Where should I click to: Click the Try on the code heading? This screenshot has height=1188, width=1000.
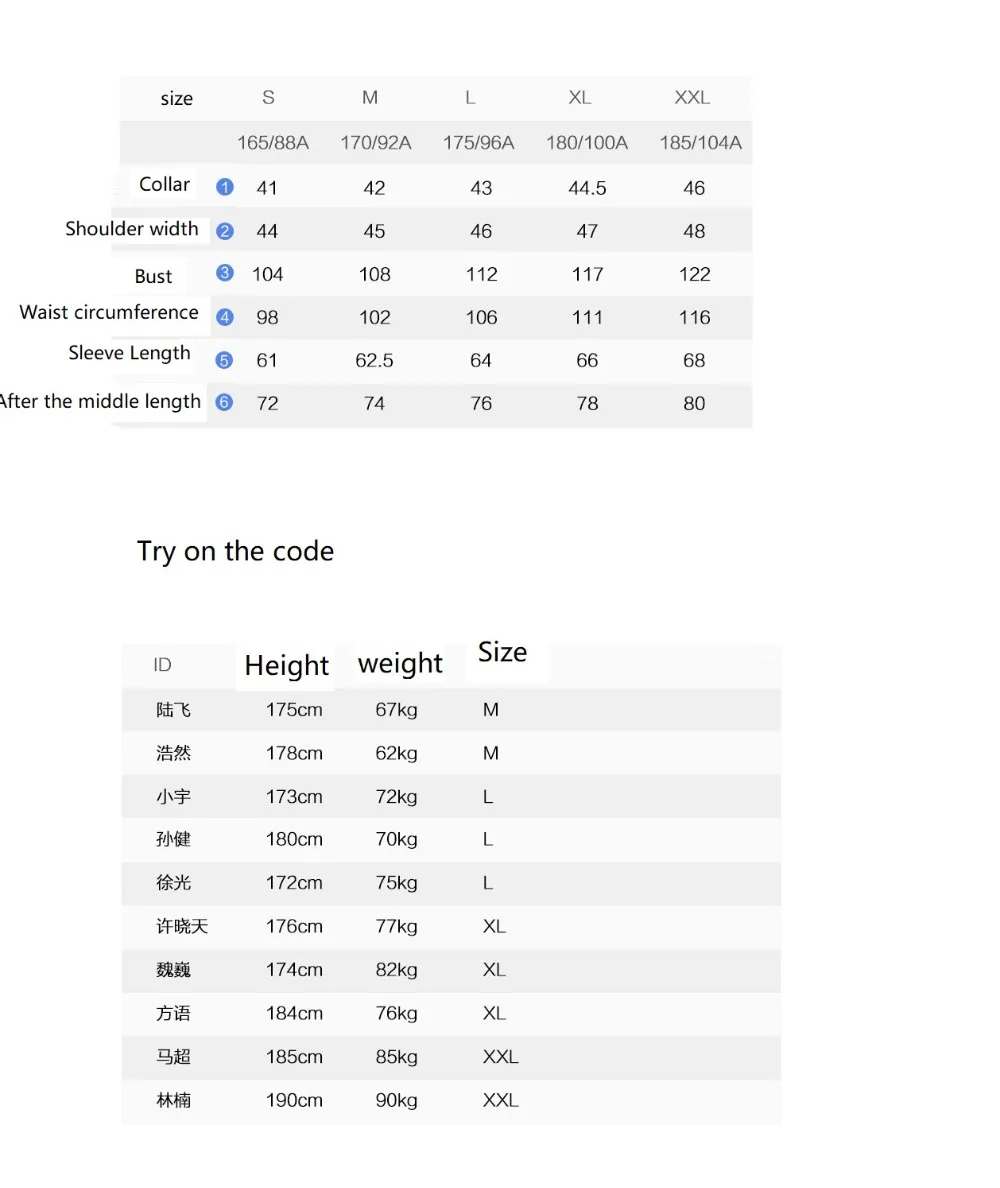(x=236, y=552)
